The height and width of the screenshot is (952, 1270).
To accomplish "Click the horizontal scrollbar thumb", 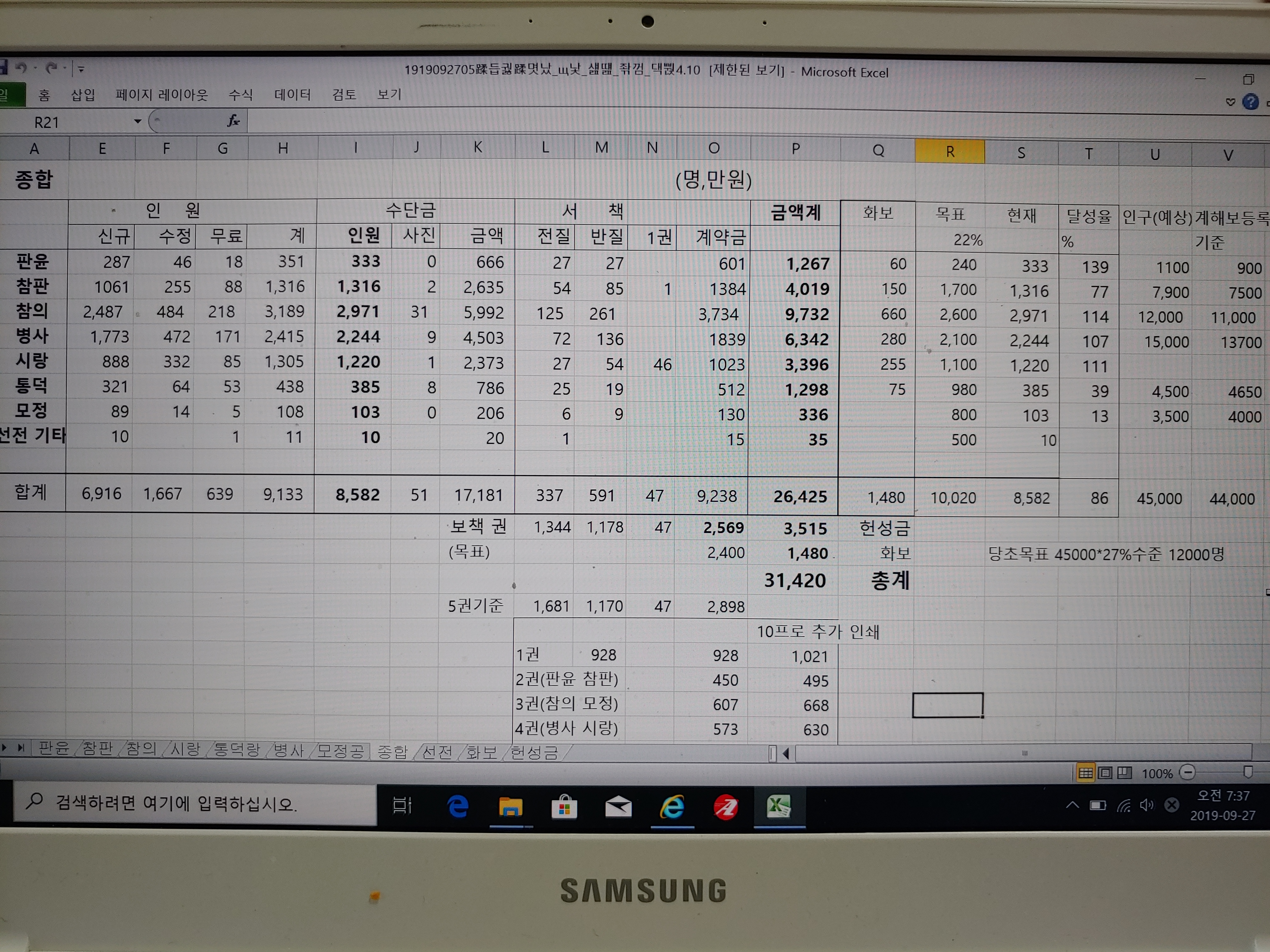I will click(1024, 753).
